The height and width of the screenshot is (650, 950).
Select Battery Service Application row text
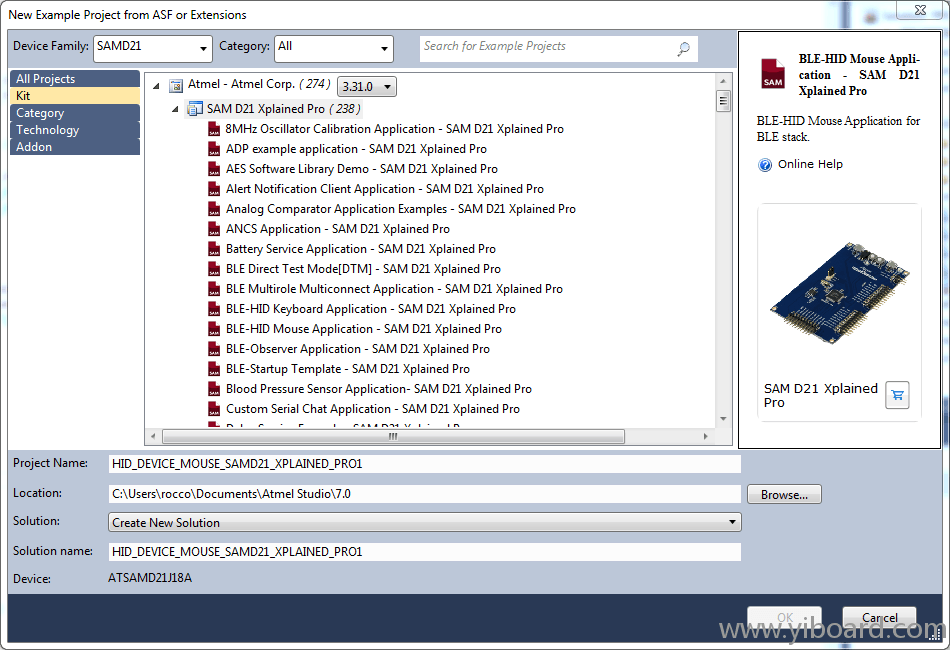click(x=360, y=249)
